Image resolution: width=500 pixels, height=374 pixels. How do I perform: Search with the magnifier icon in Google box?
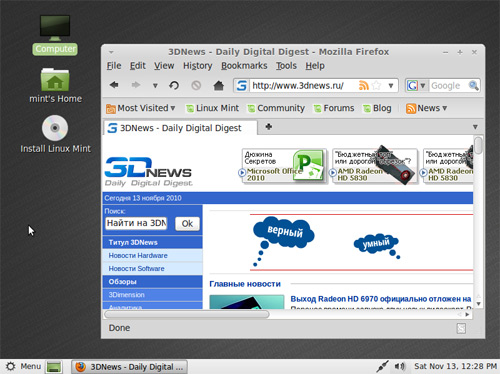[x=473, y=86]
